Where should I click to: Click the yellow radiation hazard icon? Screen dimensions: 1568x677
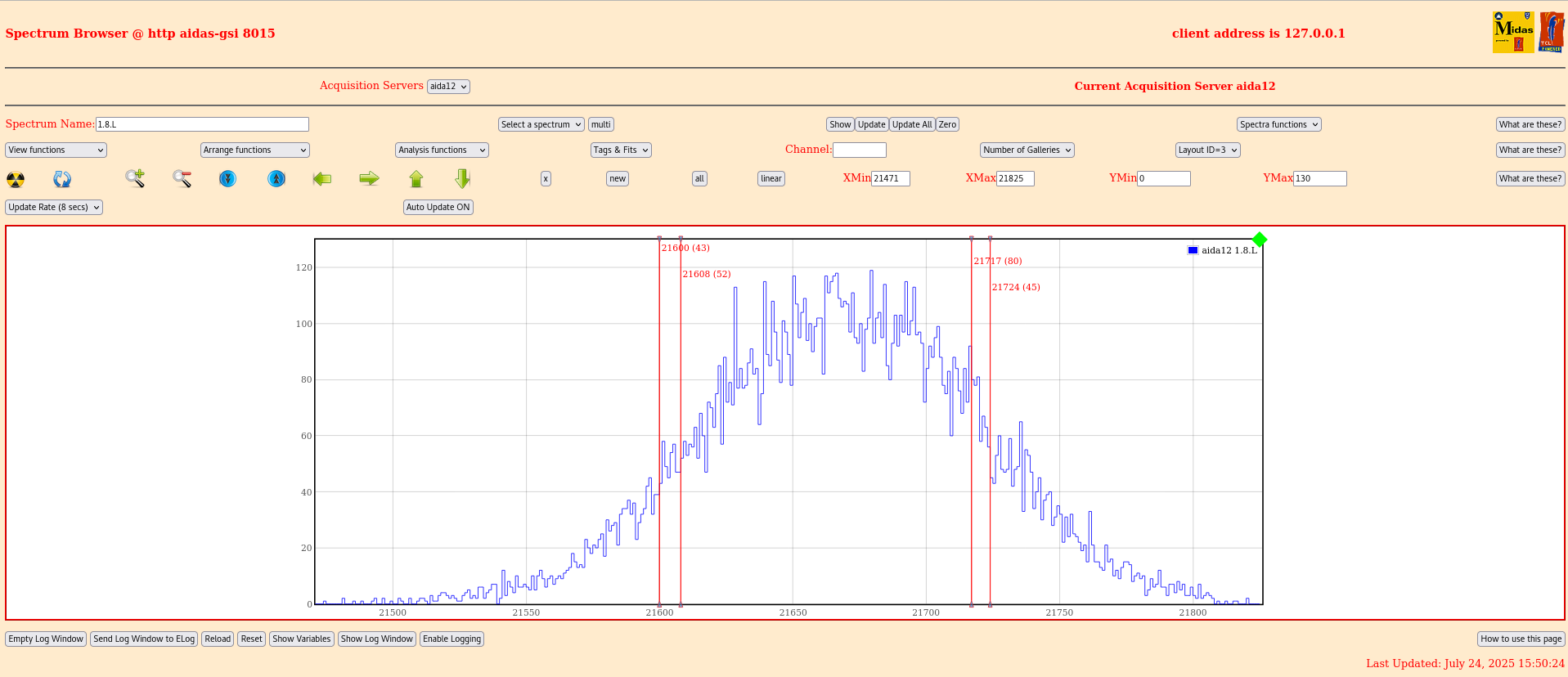coord(16,179)
